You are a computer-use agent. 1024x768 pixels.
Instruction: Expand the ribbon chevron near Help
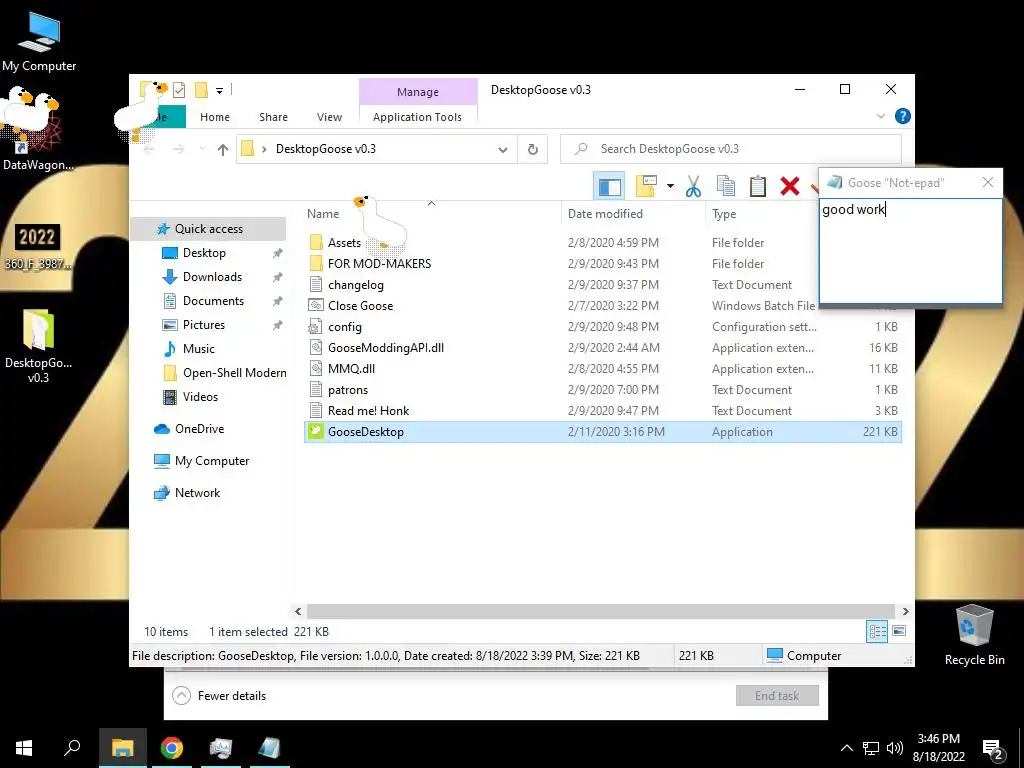click(x=880, y=116)
